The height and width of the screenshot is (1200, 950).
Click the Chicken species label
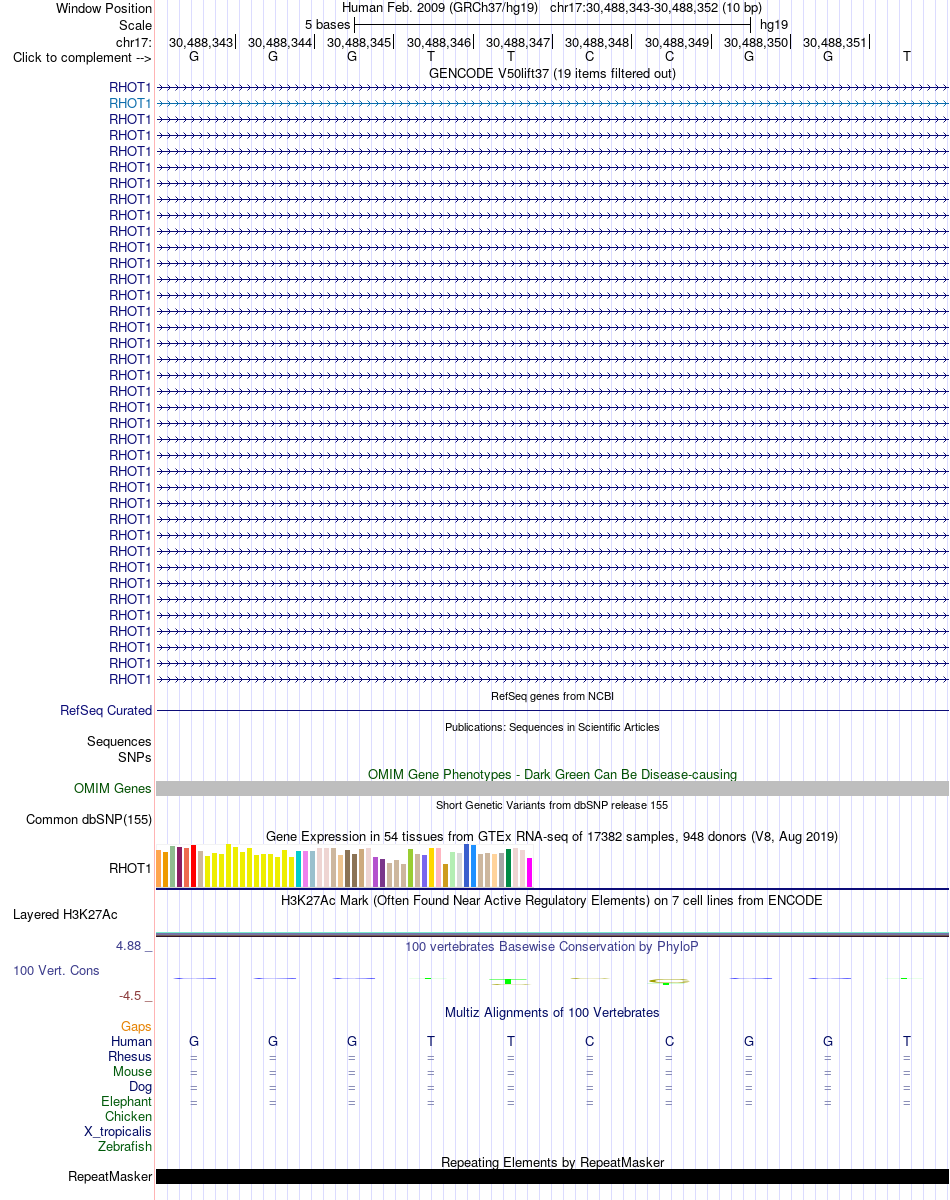(x=128, y=1116)
